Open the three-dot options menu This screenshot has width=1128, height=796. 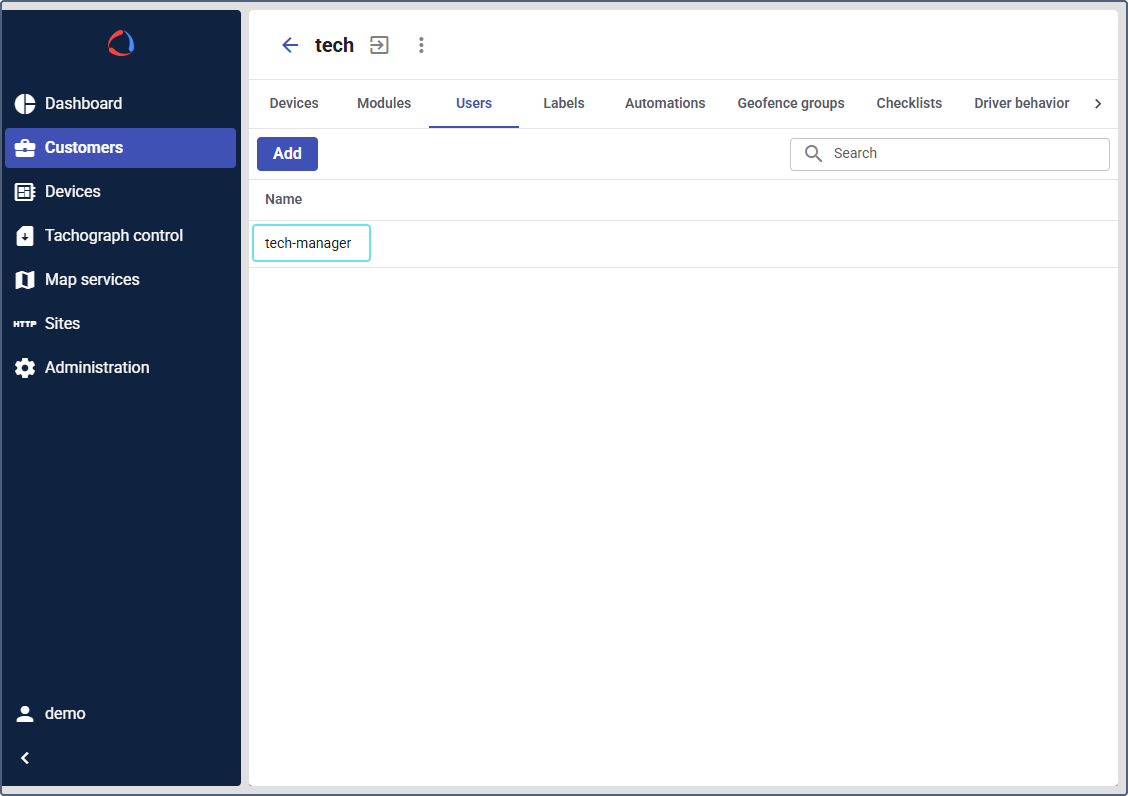(421, 45)
